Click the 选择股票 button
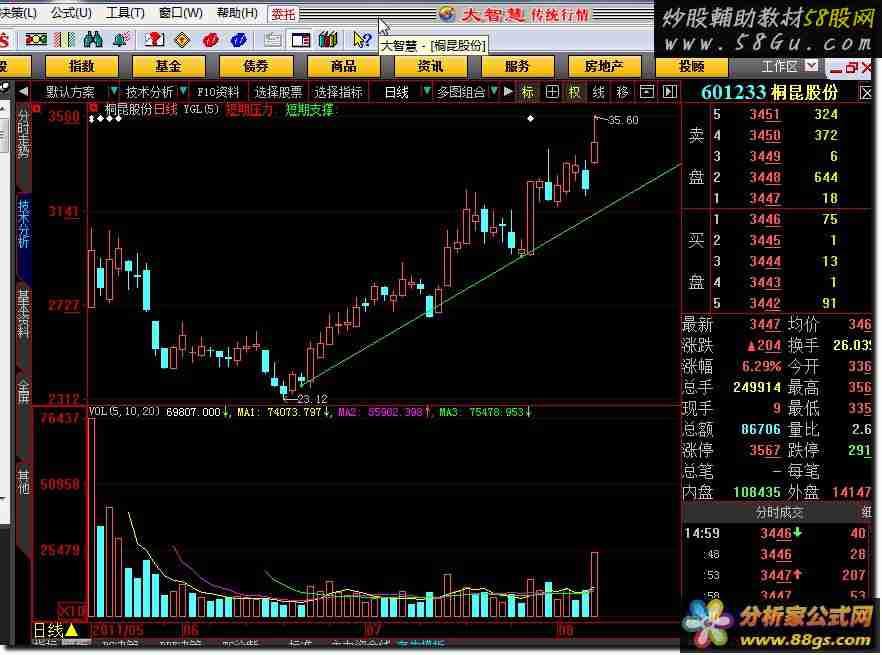The image size is (882, 655). point(278,92)
